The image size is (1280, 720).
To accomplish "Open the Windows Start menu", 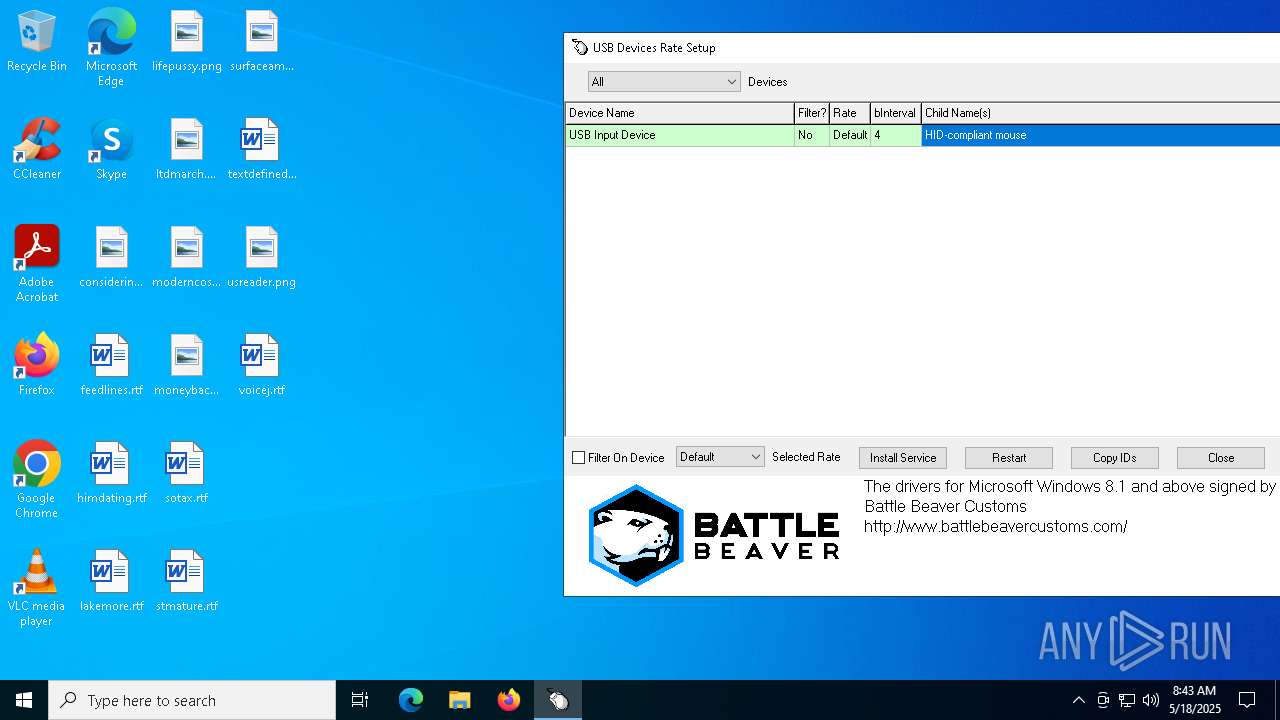I will pyautogui.click(x=24, y=700).
